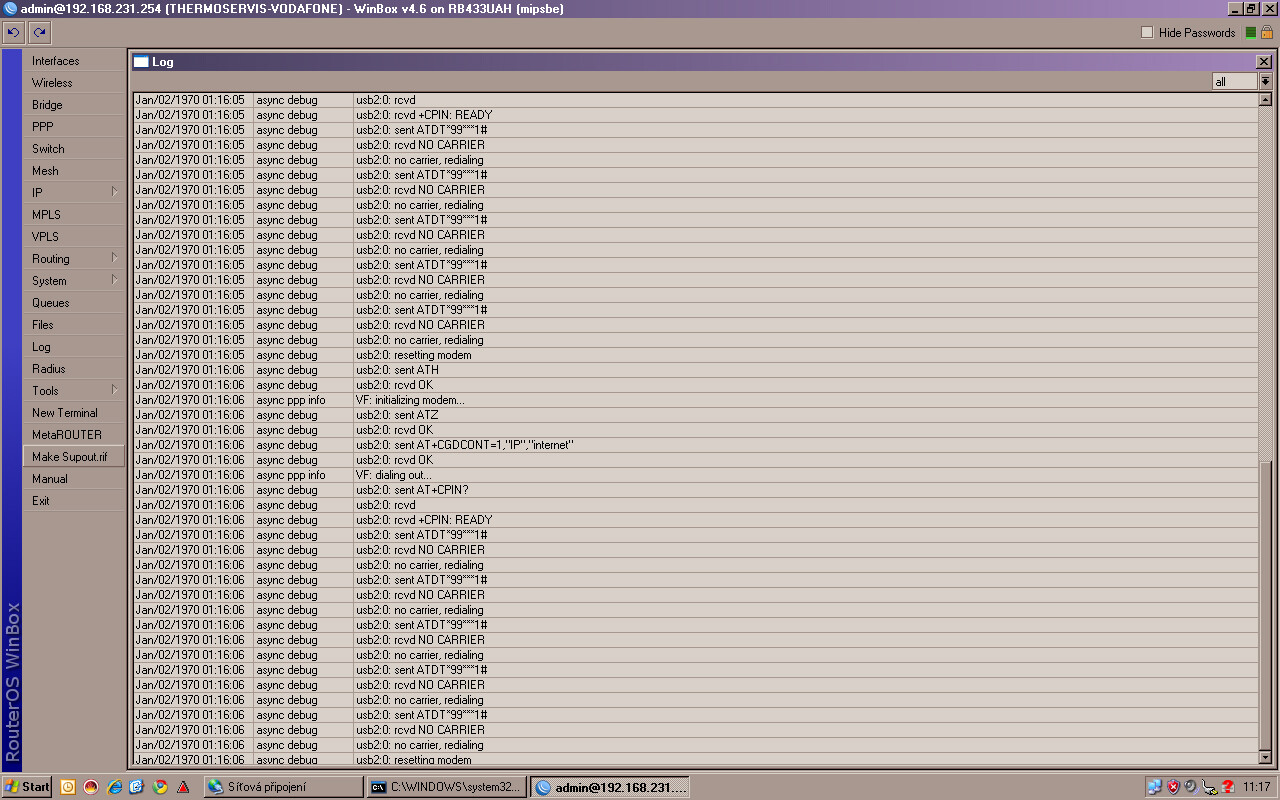Launch Internet Explorer from quick launch

(x=114, y=787)
